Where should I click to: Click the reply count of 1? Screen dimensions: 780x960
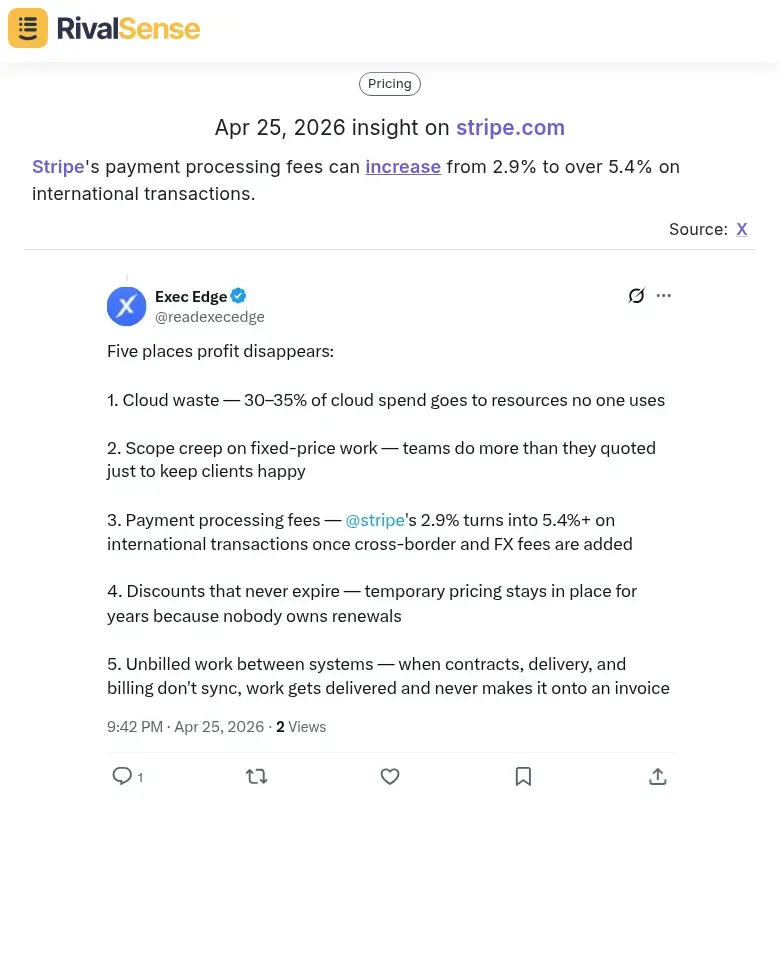pyautogui.click(x=140, y=777)
